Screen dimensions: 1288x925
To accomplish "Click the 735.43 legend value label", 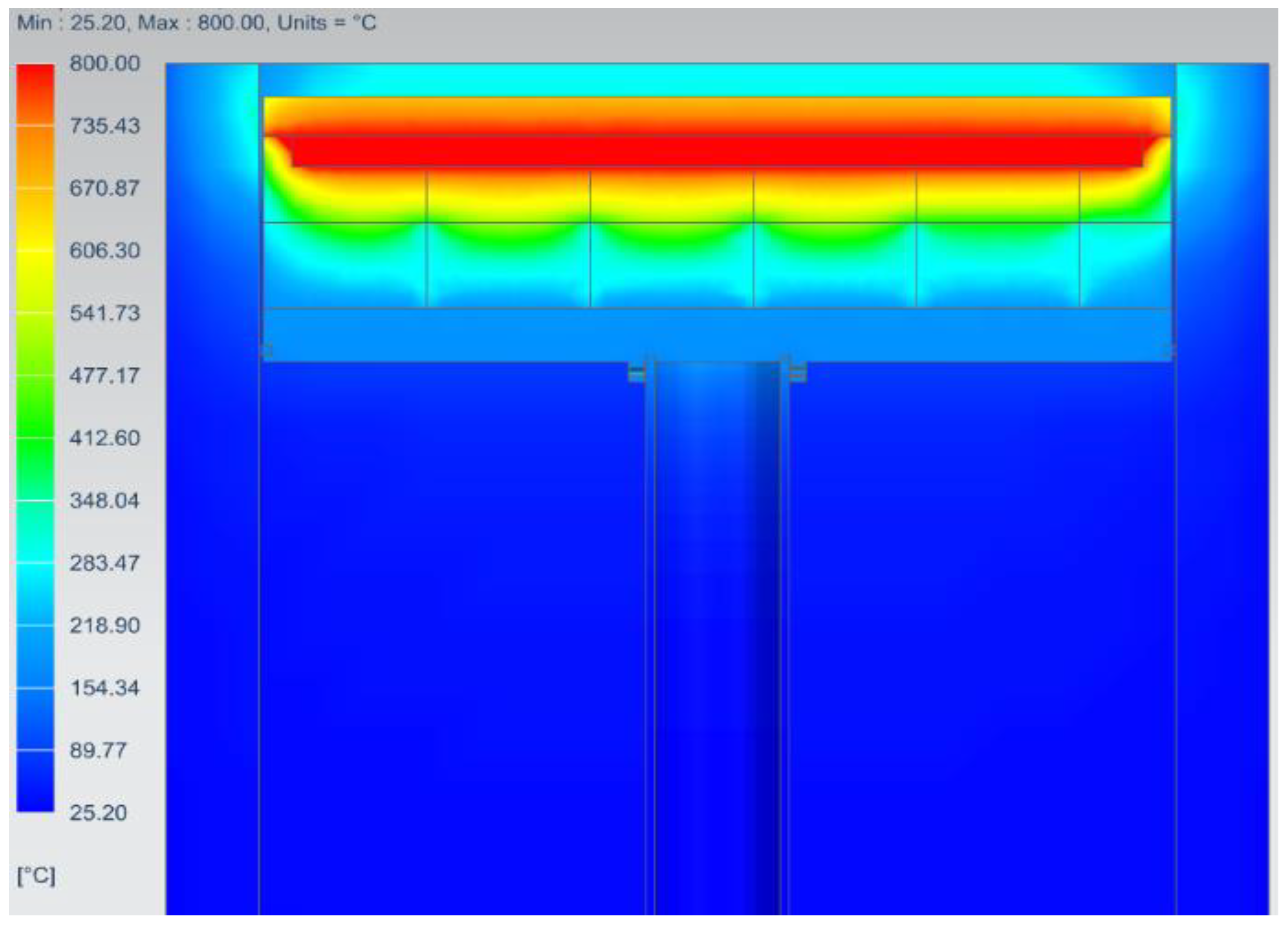I will click(x=105, y=126).
